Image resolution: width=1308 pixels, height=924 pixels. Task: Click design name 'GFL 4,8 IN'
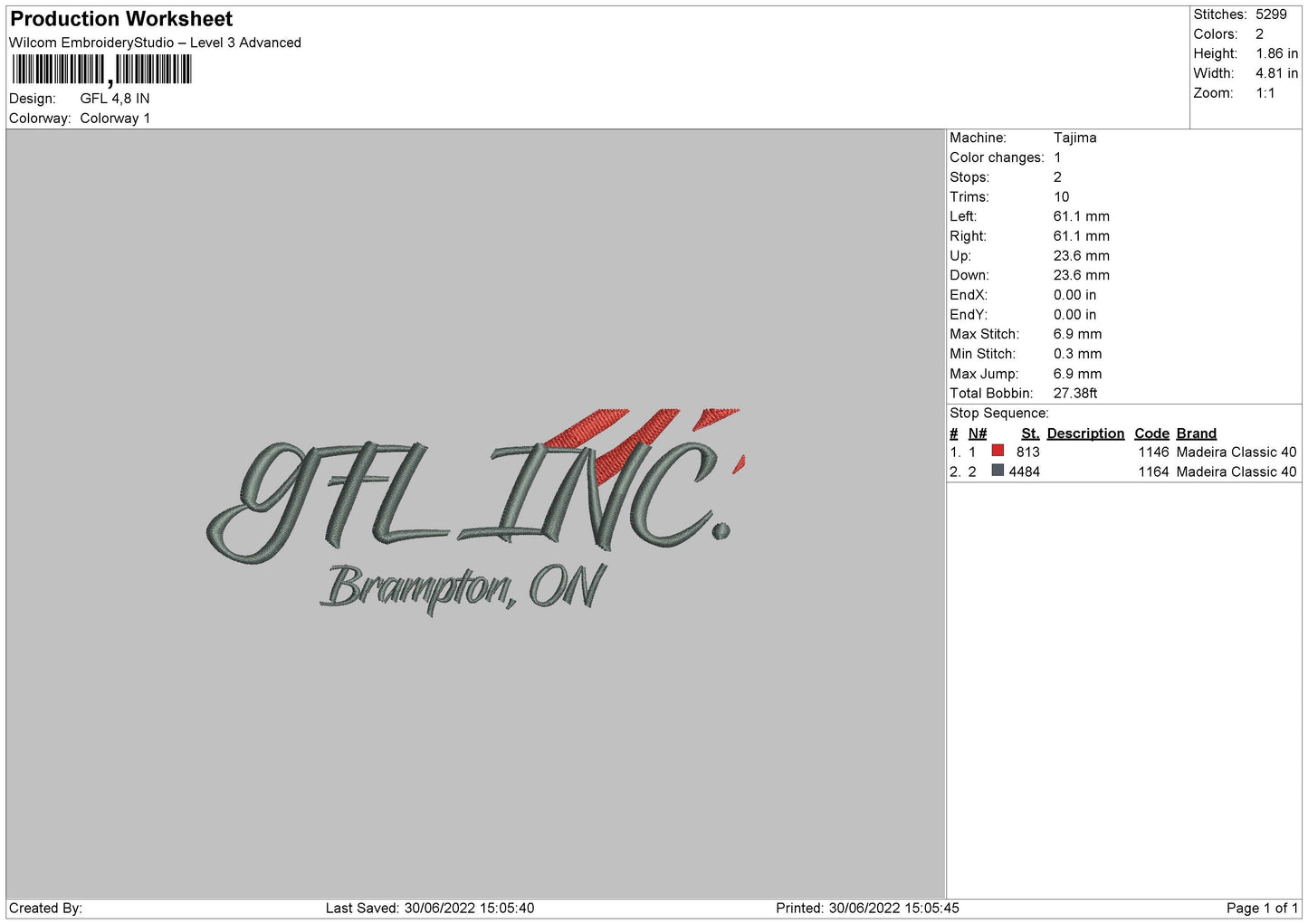click(115, 99)
